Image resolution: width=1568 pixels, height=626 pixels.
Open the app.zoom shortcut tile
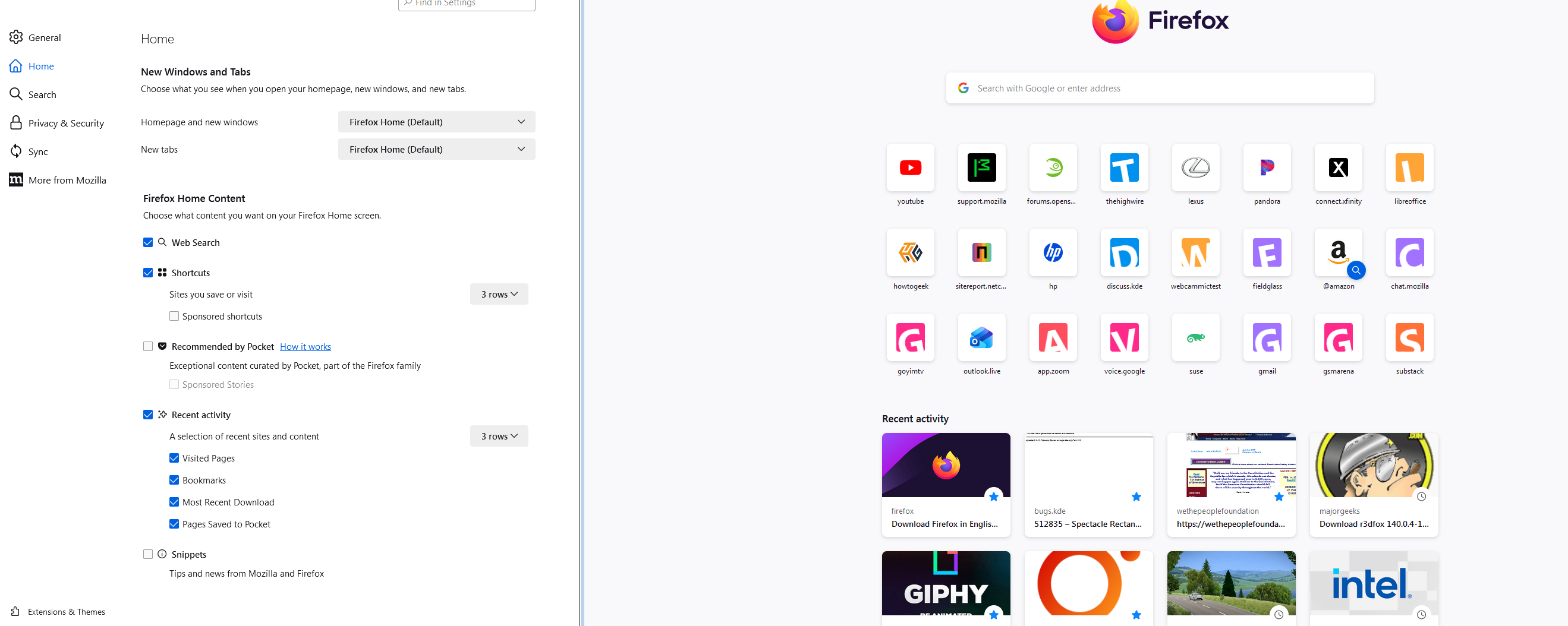click(1053, 337)
